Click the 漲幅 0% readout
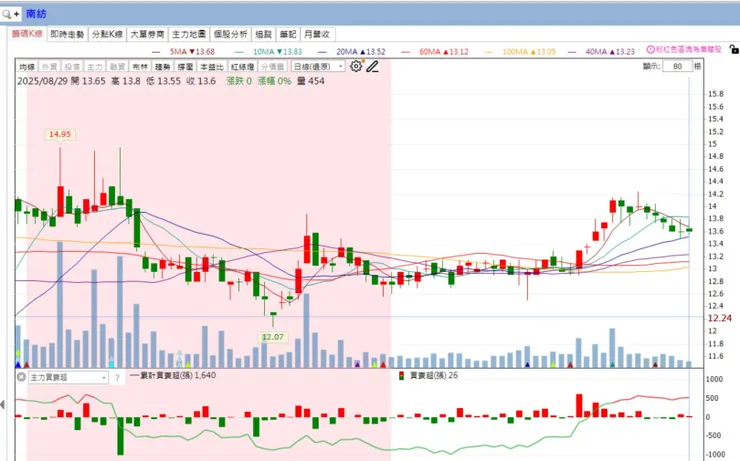 (x=274, y=81)
